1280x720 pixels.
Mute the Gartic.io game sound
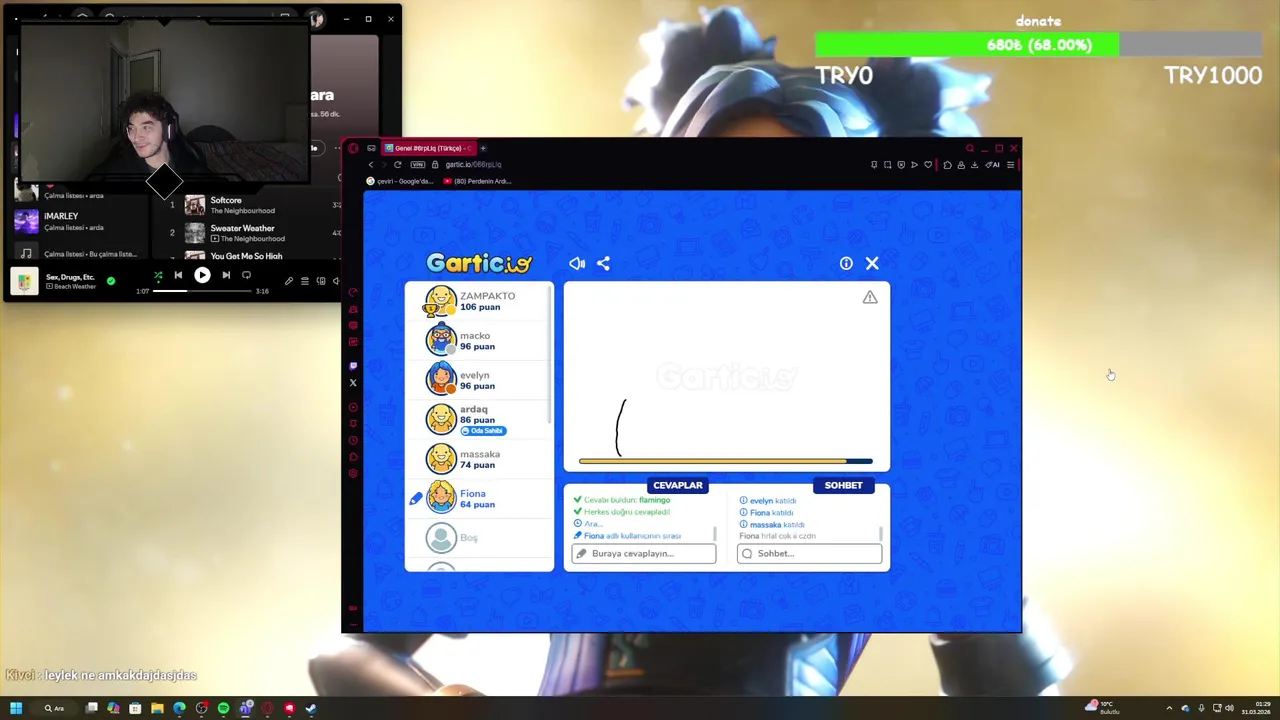tap(577, 263)
